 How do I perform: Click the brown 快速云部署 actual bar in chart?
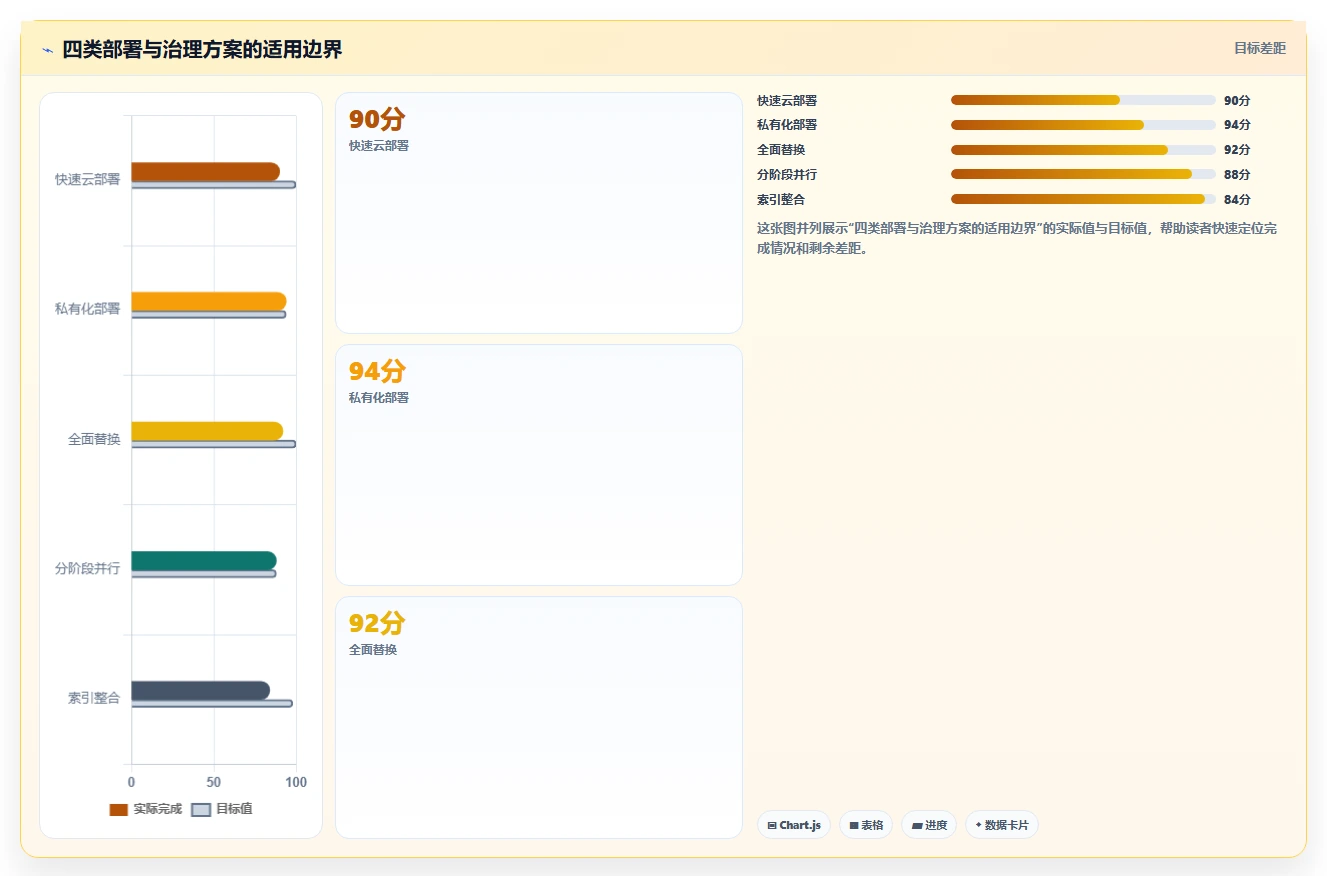click(205, 172)
